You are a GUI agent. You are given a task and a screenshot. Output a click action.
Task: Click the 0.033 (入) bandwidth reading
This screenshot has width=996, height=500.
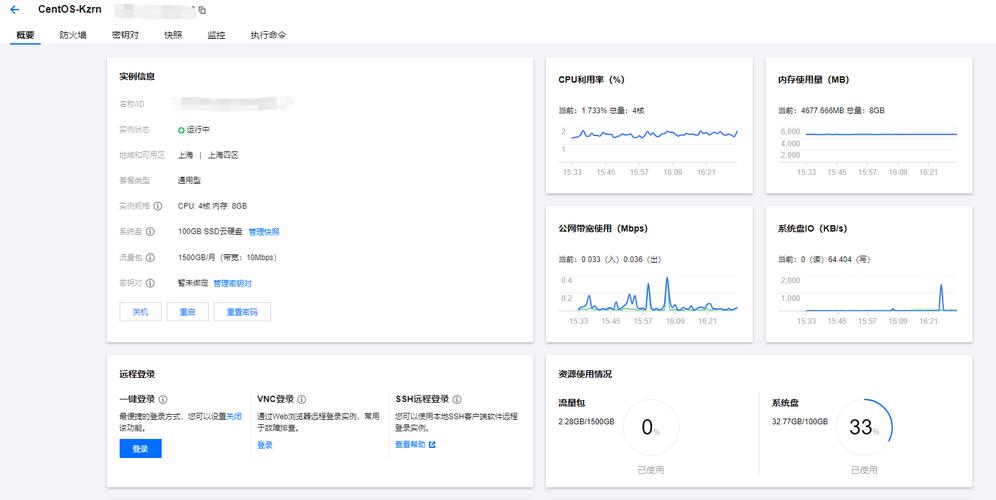(x=602, y=259)
